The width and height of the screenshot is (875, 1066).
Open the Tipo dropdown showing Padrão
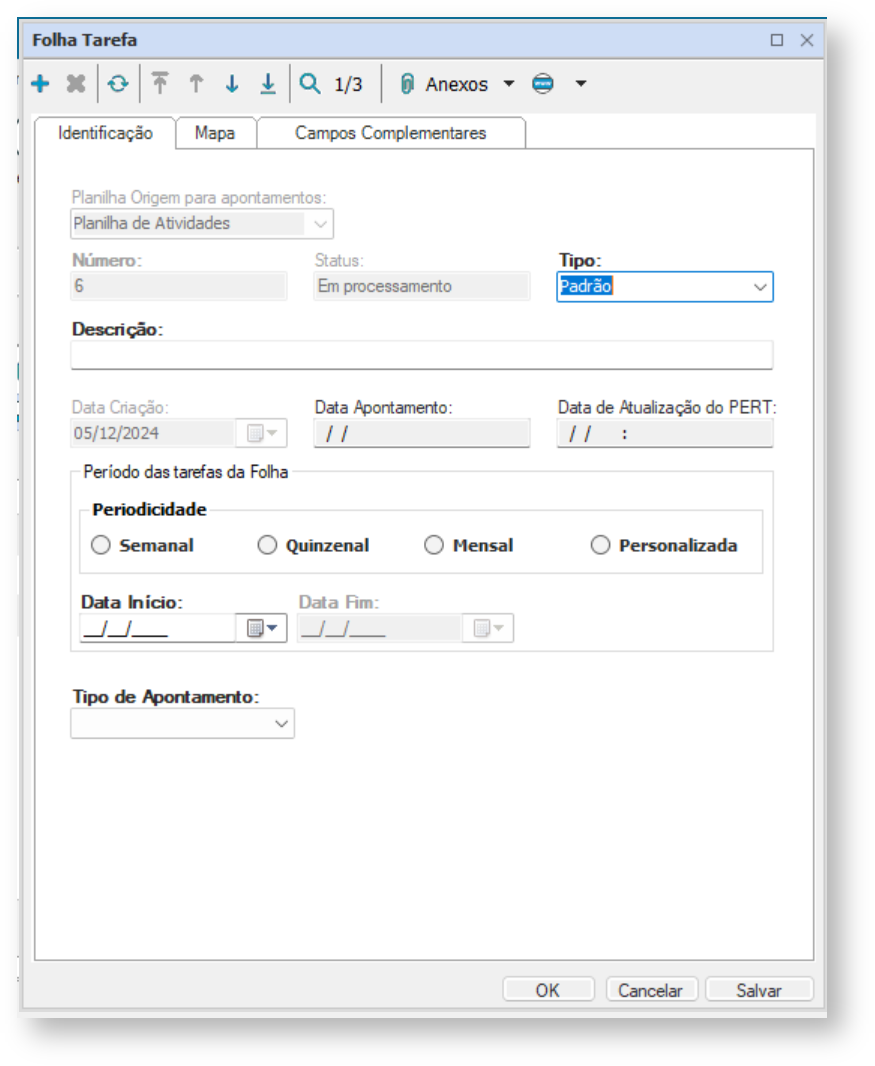click(760, 287)
